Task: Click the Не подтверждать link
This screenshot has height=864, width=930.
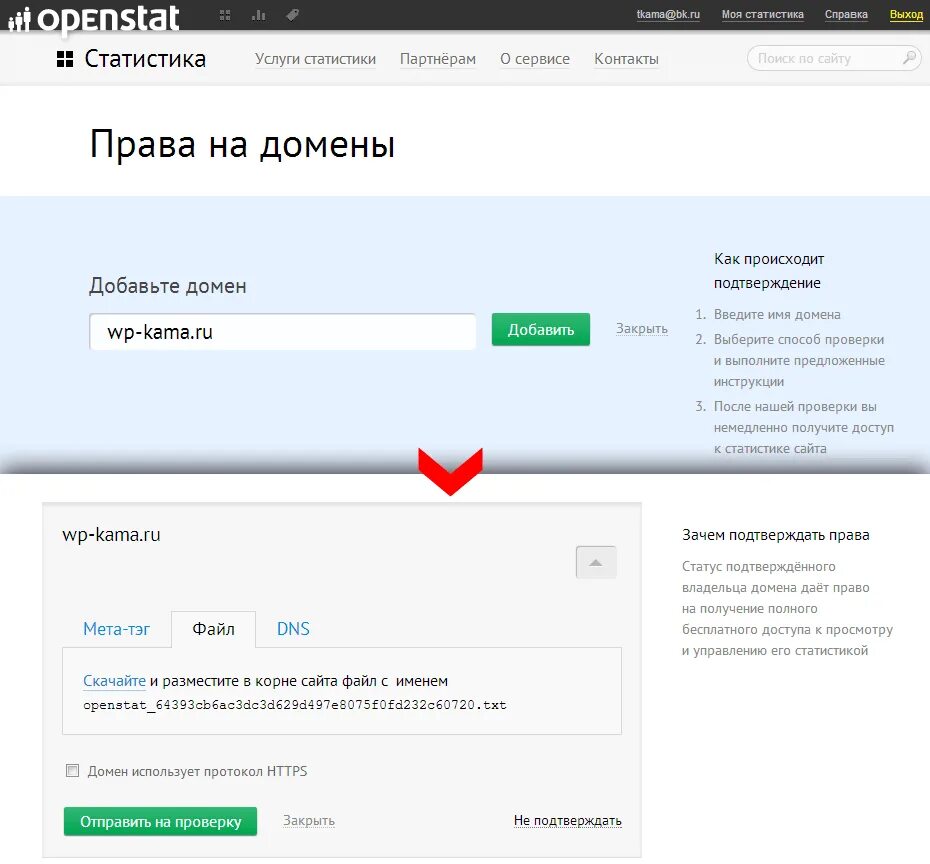Action: [x=568, y=820]
